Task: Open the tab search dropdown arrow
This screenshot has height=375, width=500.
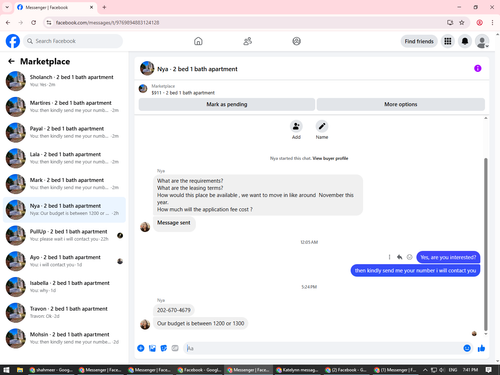Action: click(7, 7)
